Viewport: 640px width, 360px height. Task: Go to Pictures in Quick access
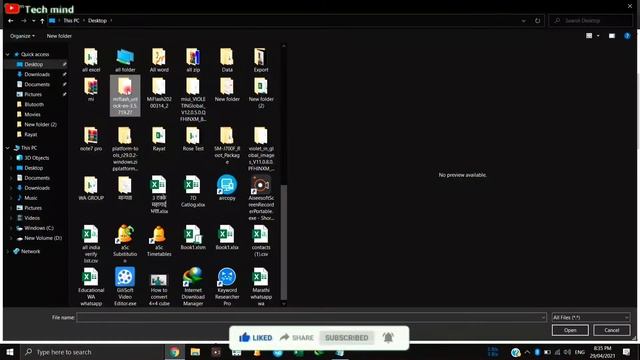pyautogui.click(x=33, y=94)
